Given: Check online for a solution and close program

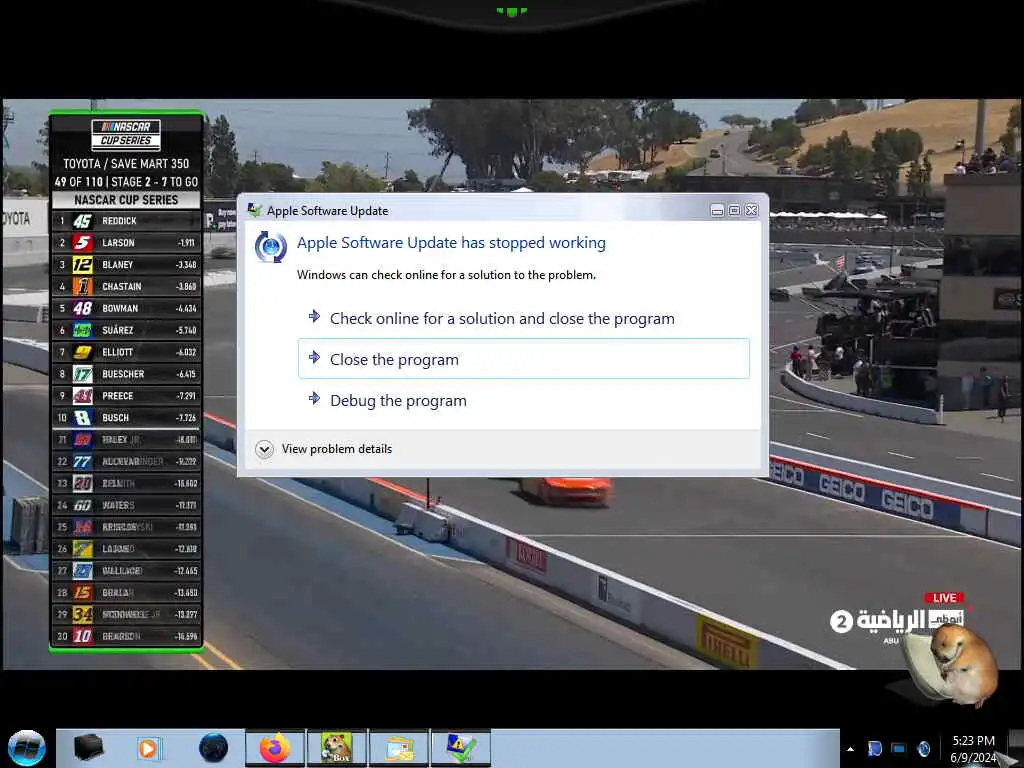Looking at the screenshot, I should (x=524, y=318).
